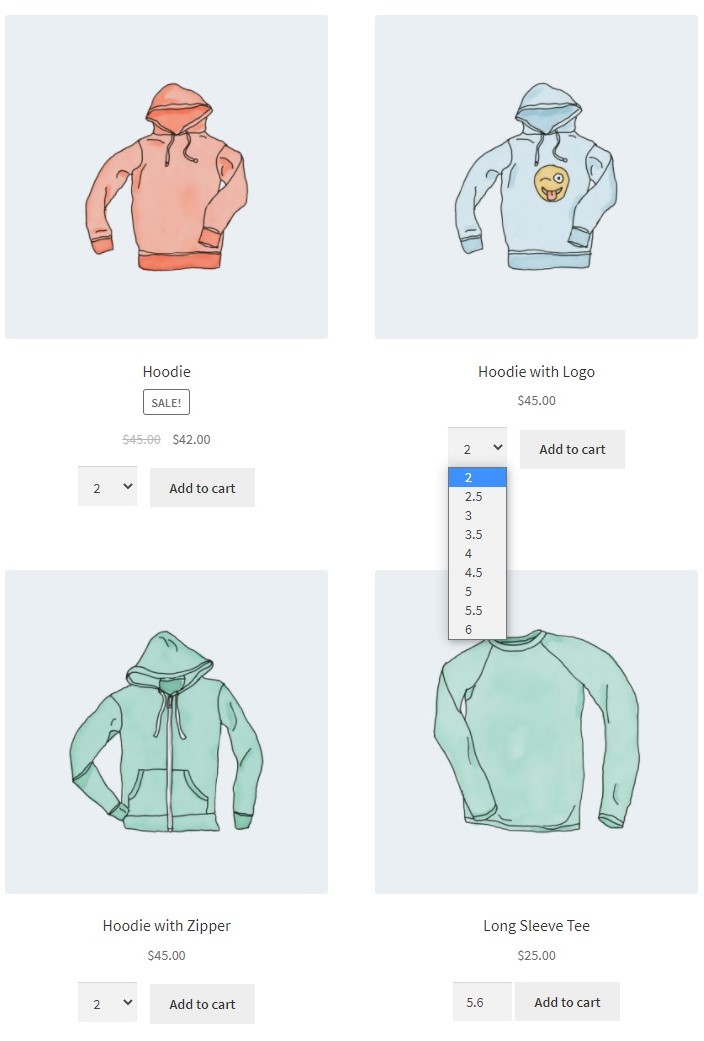The image size is (704, 1041).
Task: Add Hoodie with Zipper to cart
Action: (x=203, y=1004)
